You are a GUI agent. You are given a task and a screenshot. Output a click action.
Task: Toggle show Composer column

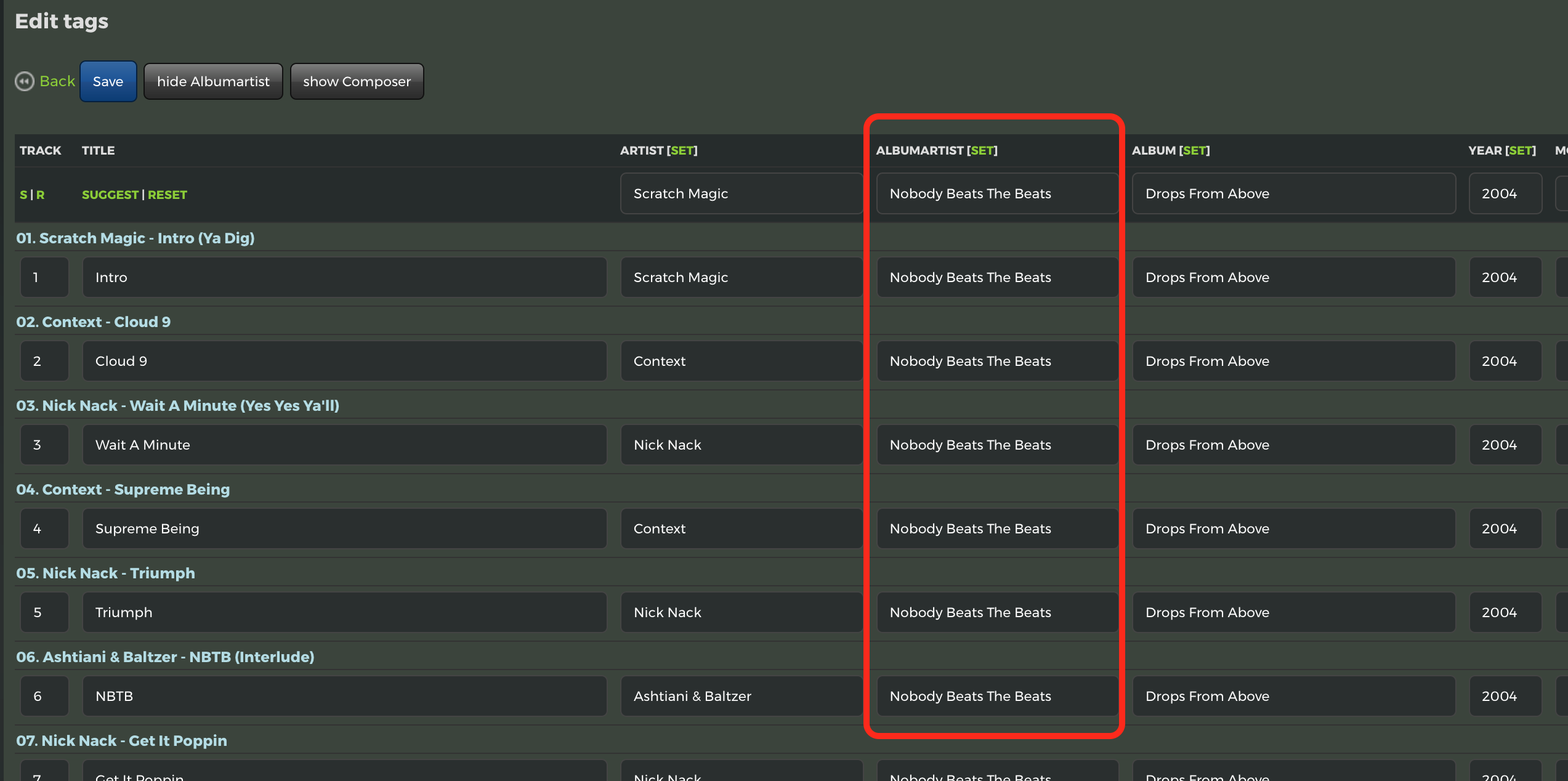[357, 81]
